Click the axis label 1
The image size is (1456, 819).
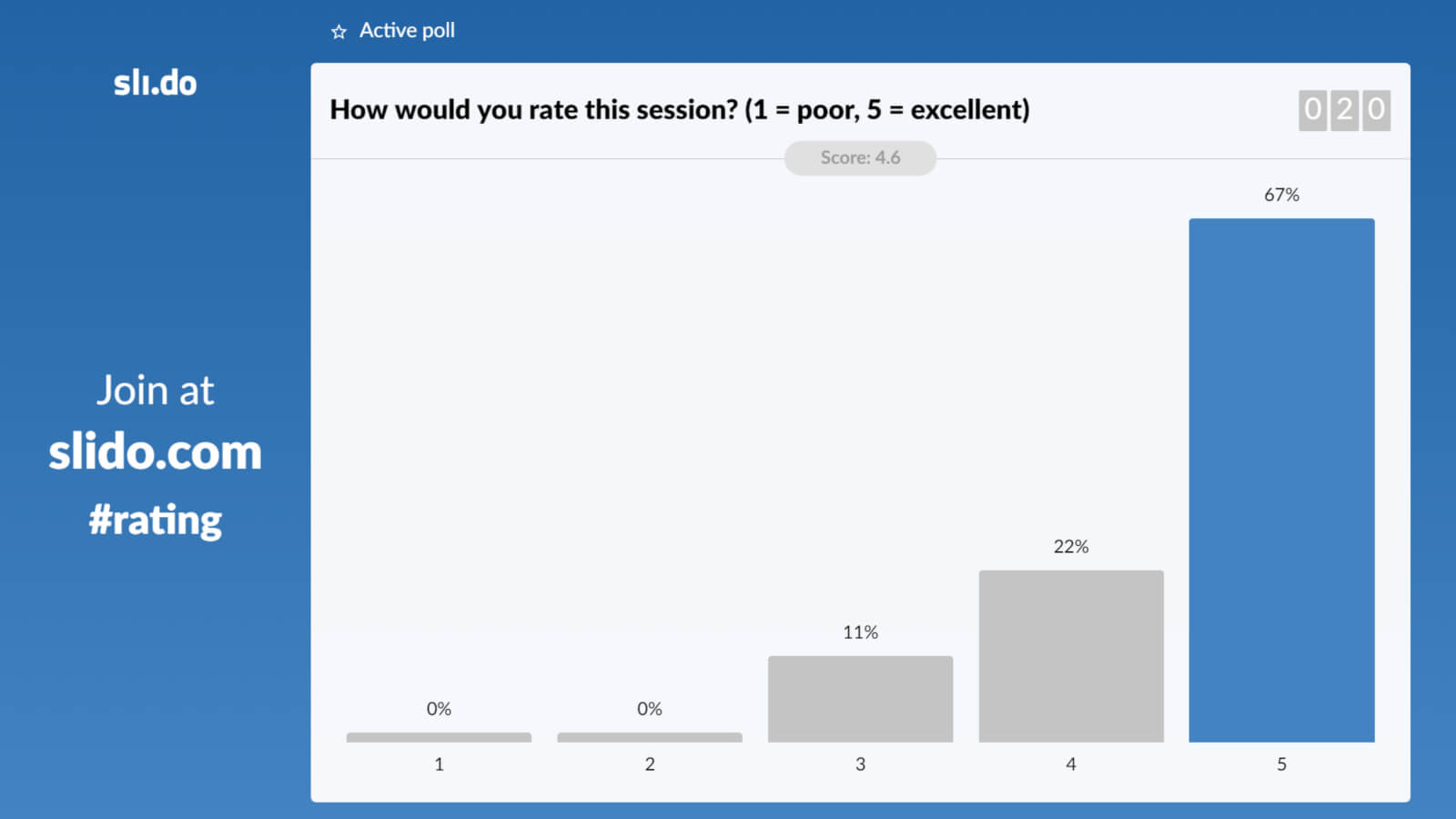point(439,764)
